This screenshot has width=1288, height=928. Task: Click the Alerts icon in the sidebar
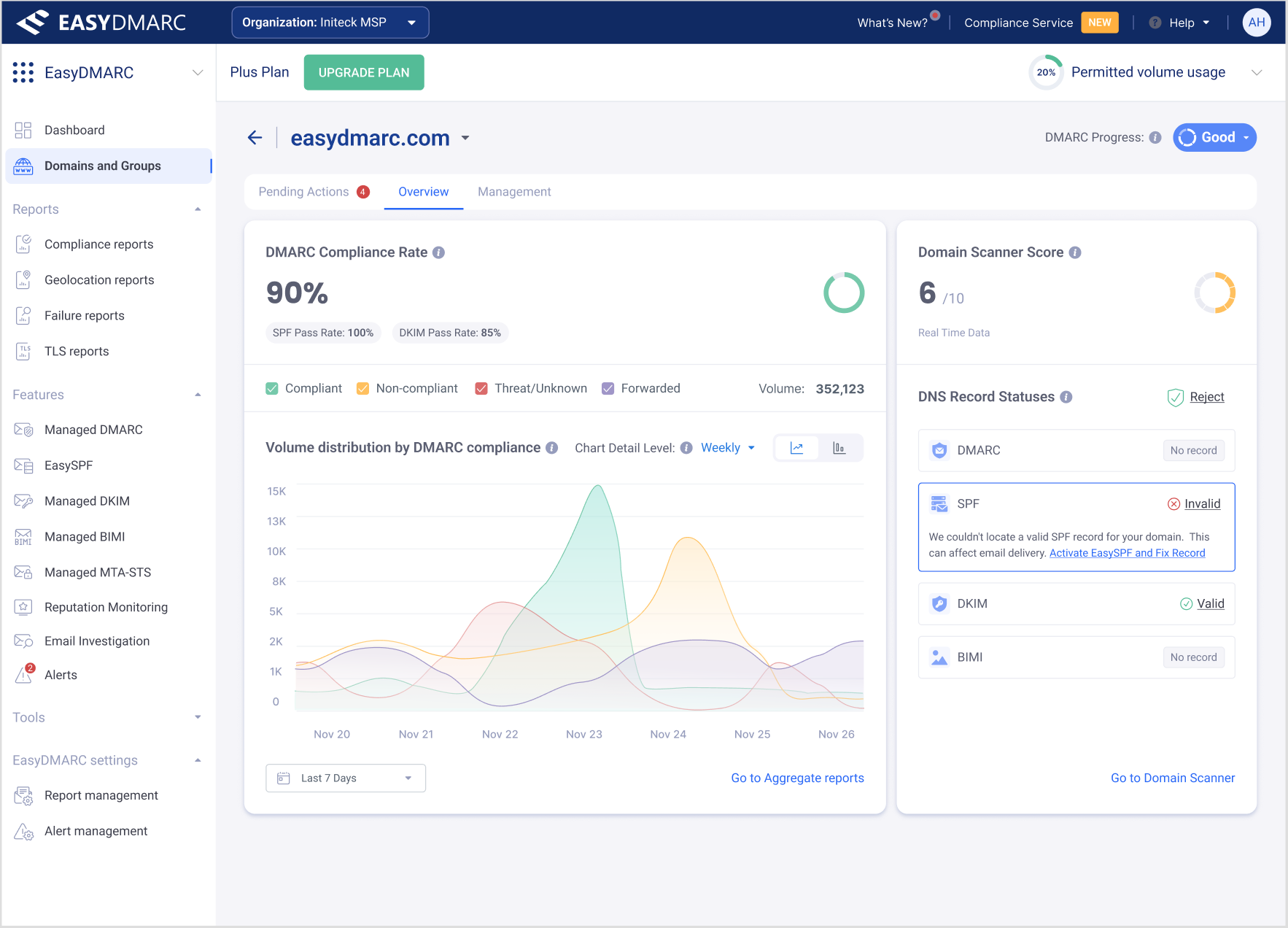[x=24, y=675]
